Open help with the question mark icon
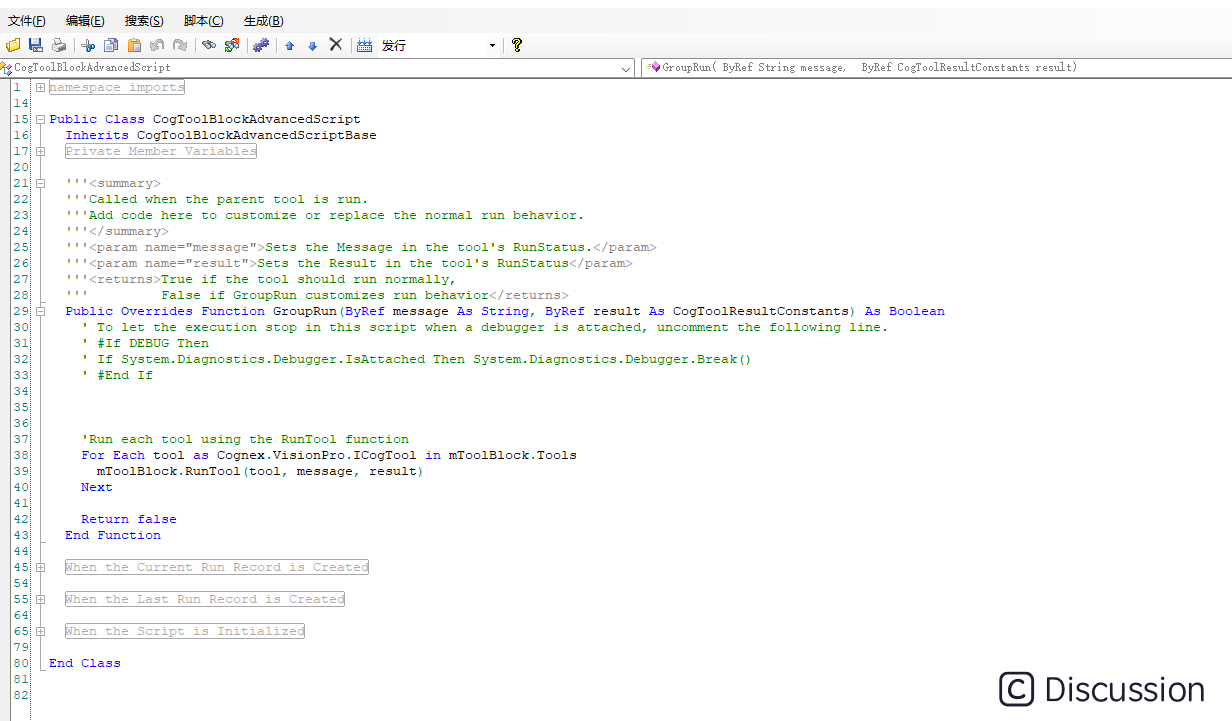The width and height of the screenshot is (1232, 721). pos(517,45)
